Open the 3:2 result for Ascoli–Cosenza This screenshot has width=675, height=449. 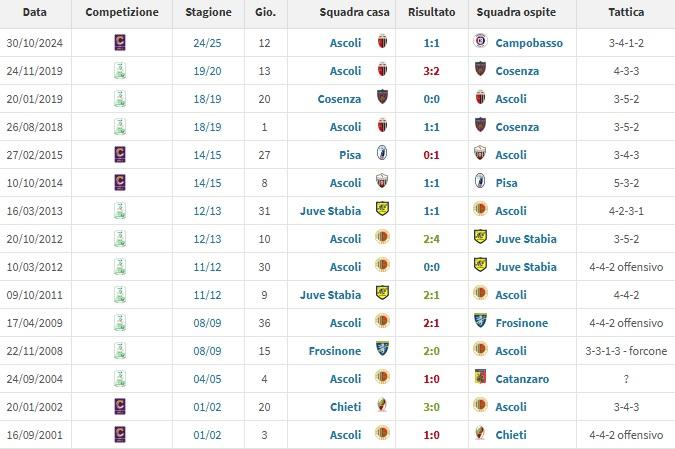coord(431,71)
